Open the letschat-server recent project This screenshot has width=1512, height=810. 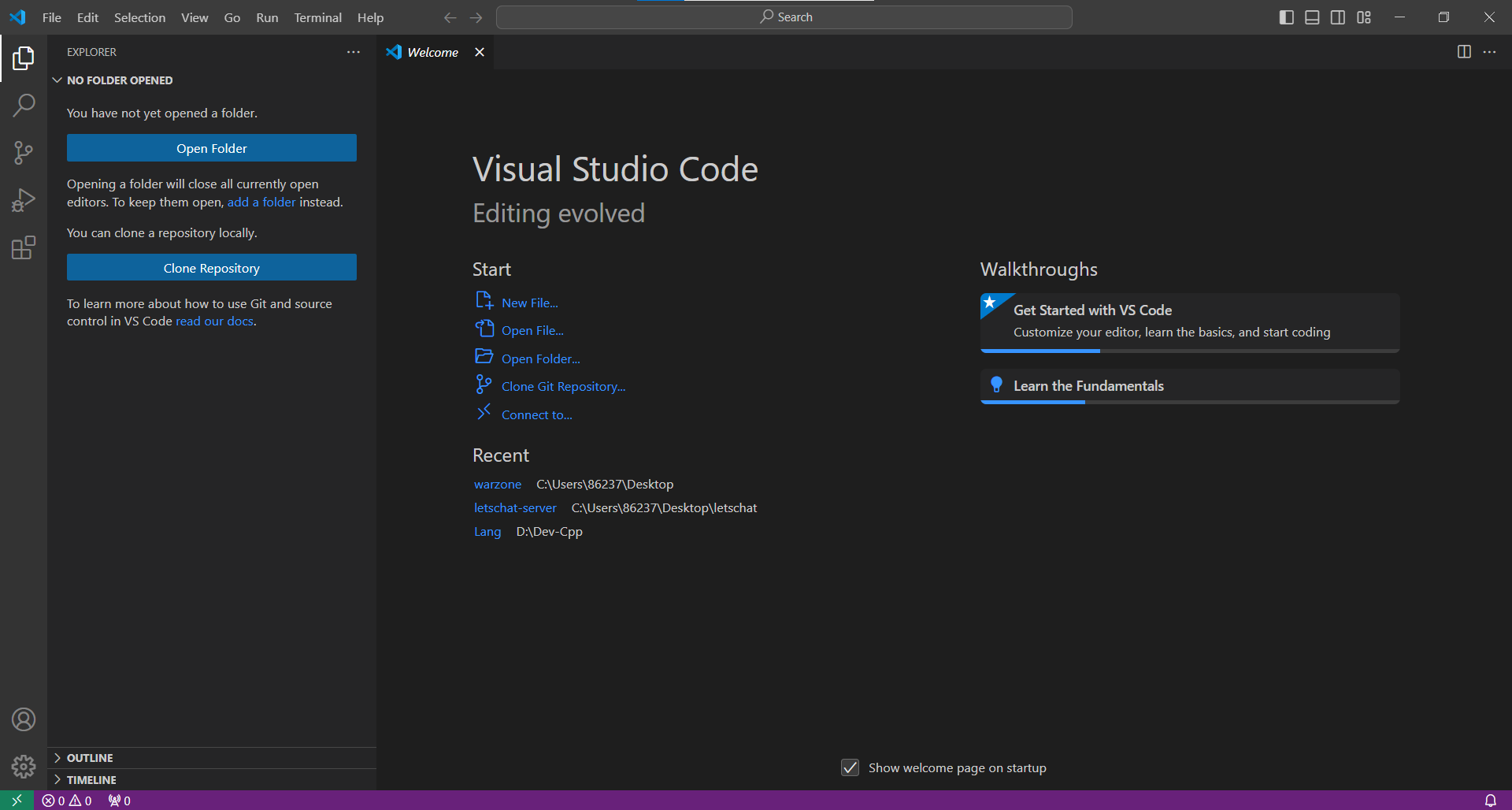pos(515,508)
